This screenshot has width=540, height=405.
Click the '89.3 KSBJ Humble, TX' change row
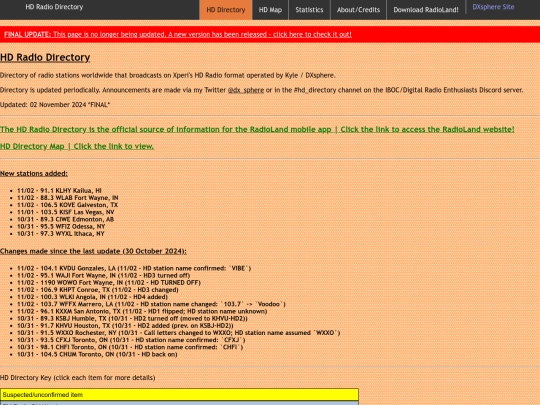click(x=132, y=319)
